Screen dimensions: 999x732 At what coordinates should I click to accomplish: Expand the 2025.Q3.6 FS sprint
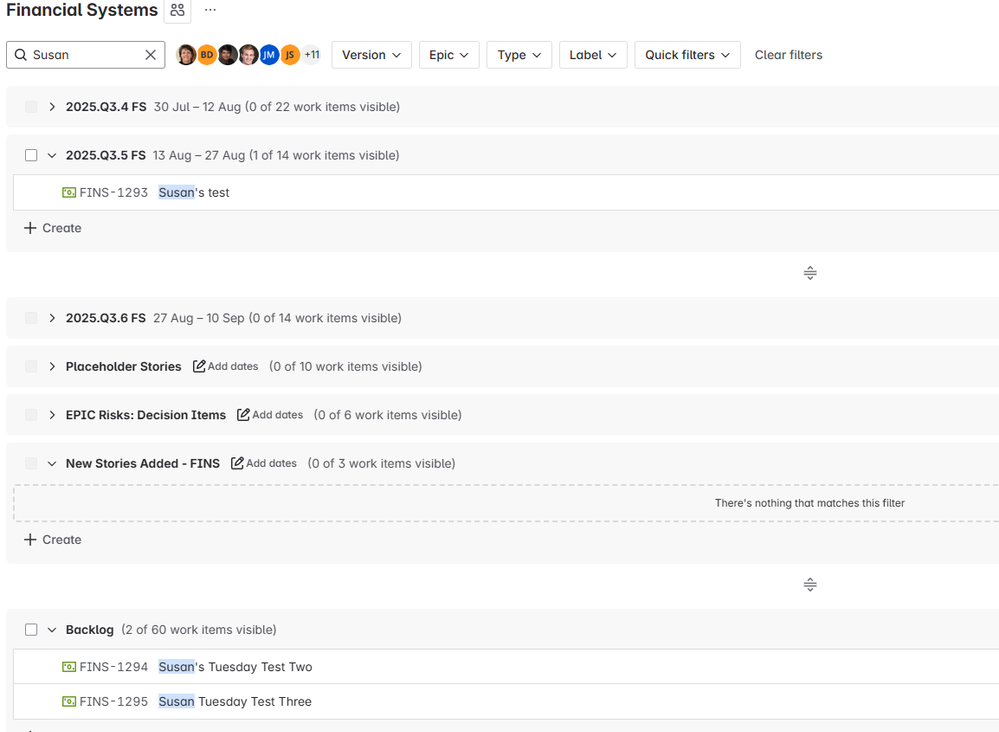point(52,318)
